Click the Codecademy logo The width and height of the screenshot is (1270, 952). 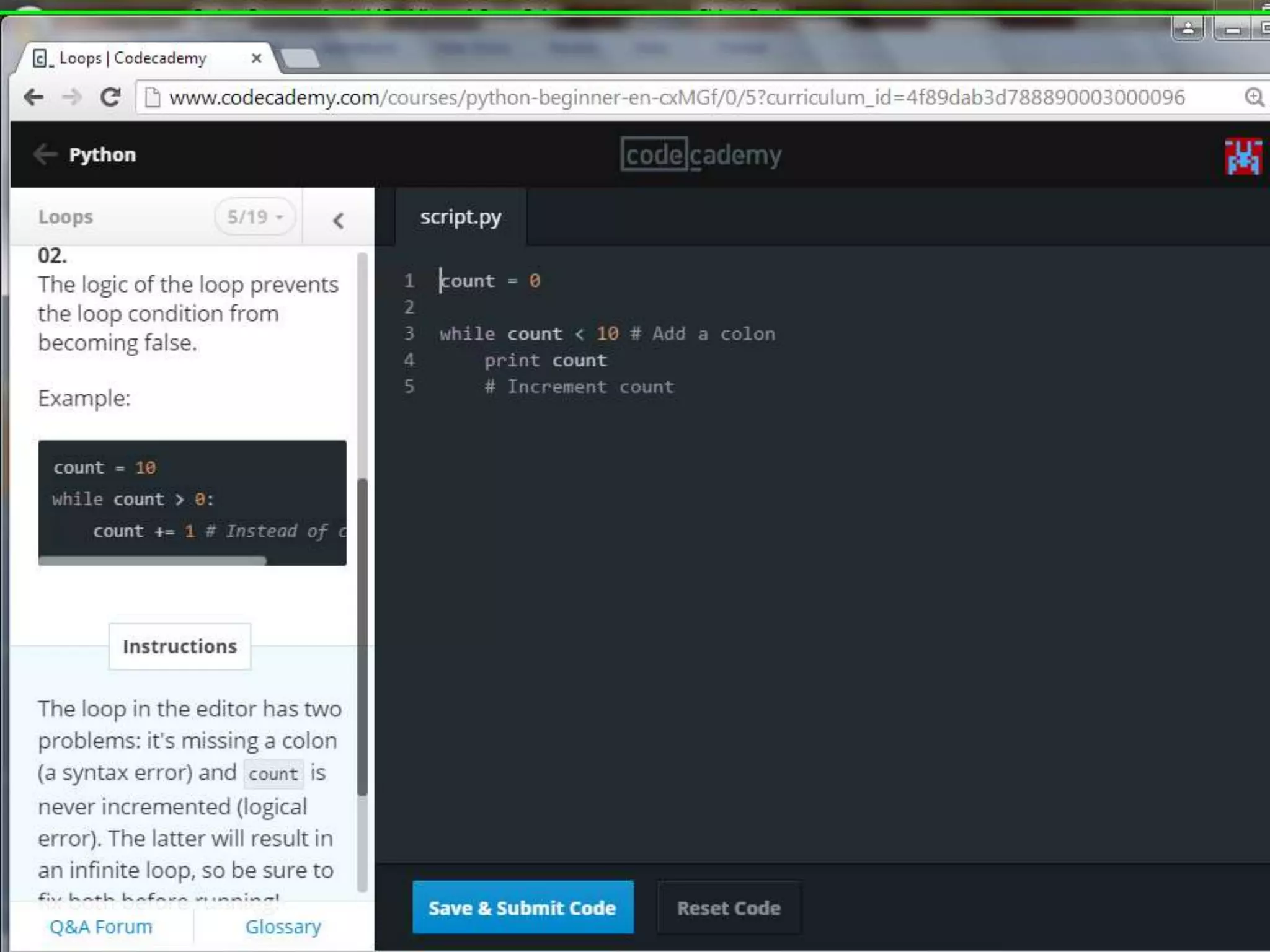701,155
